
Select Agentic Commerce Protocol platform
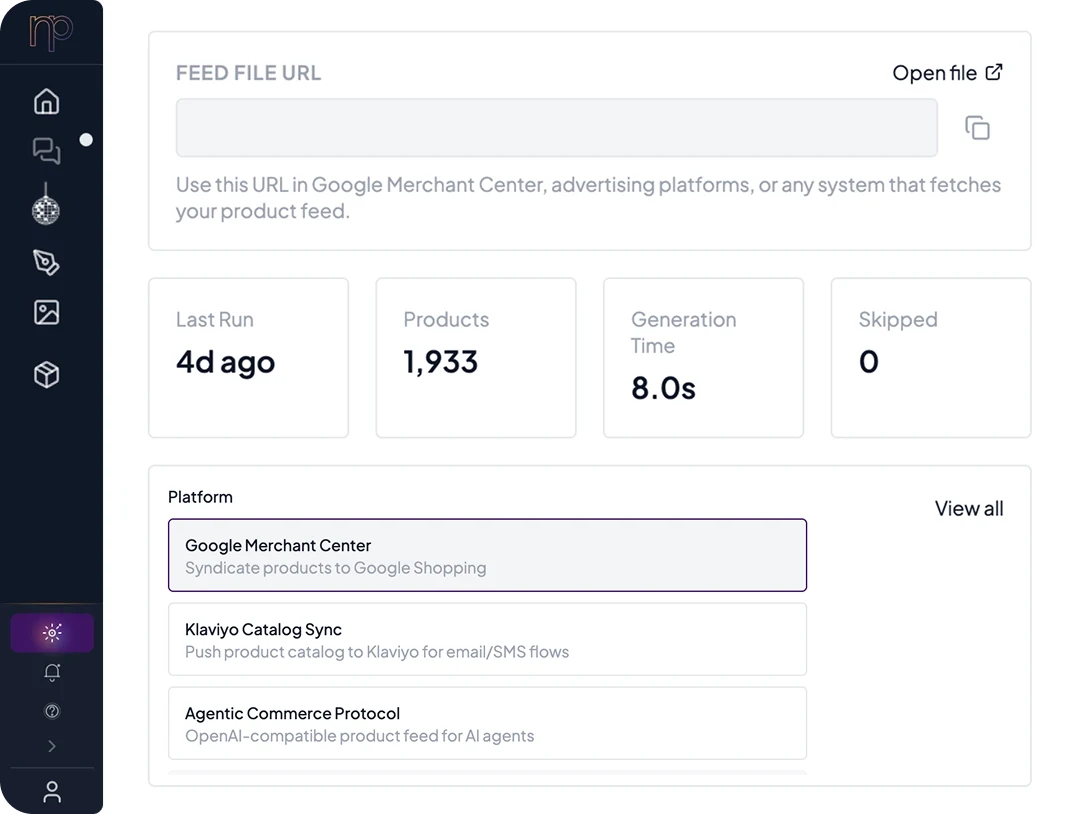[488, 723]
